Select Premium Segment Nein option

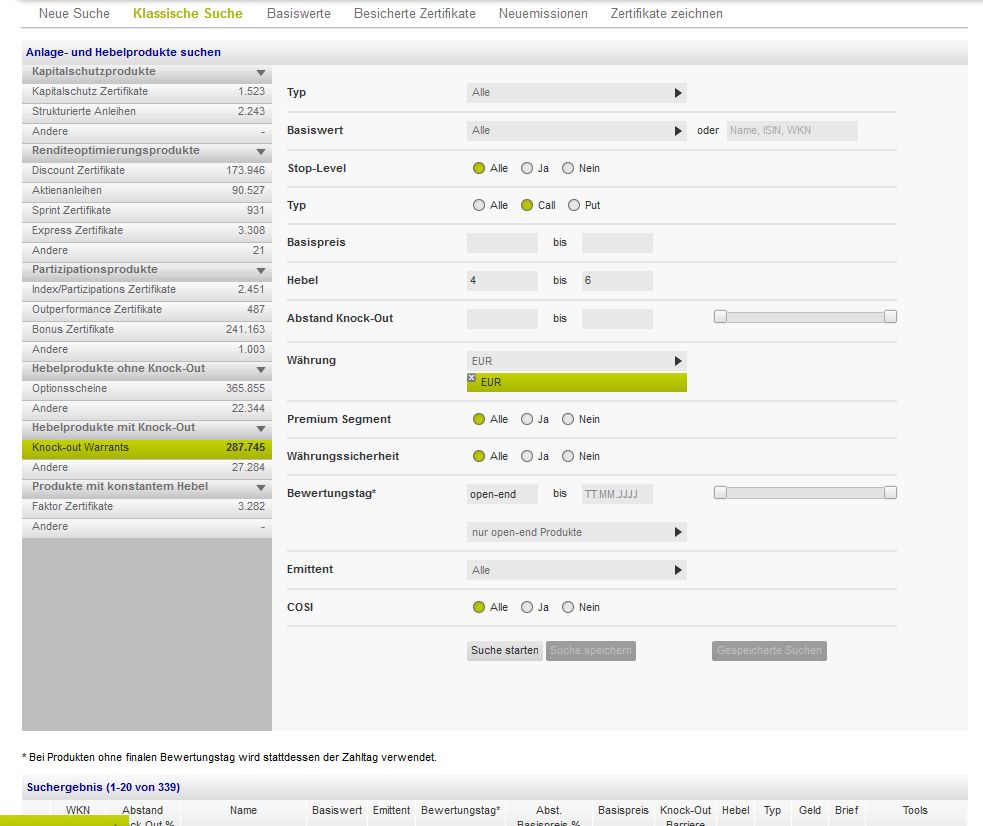tap(567, 419)
